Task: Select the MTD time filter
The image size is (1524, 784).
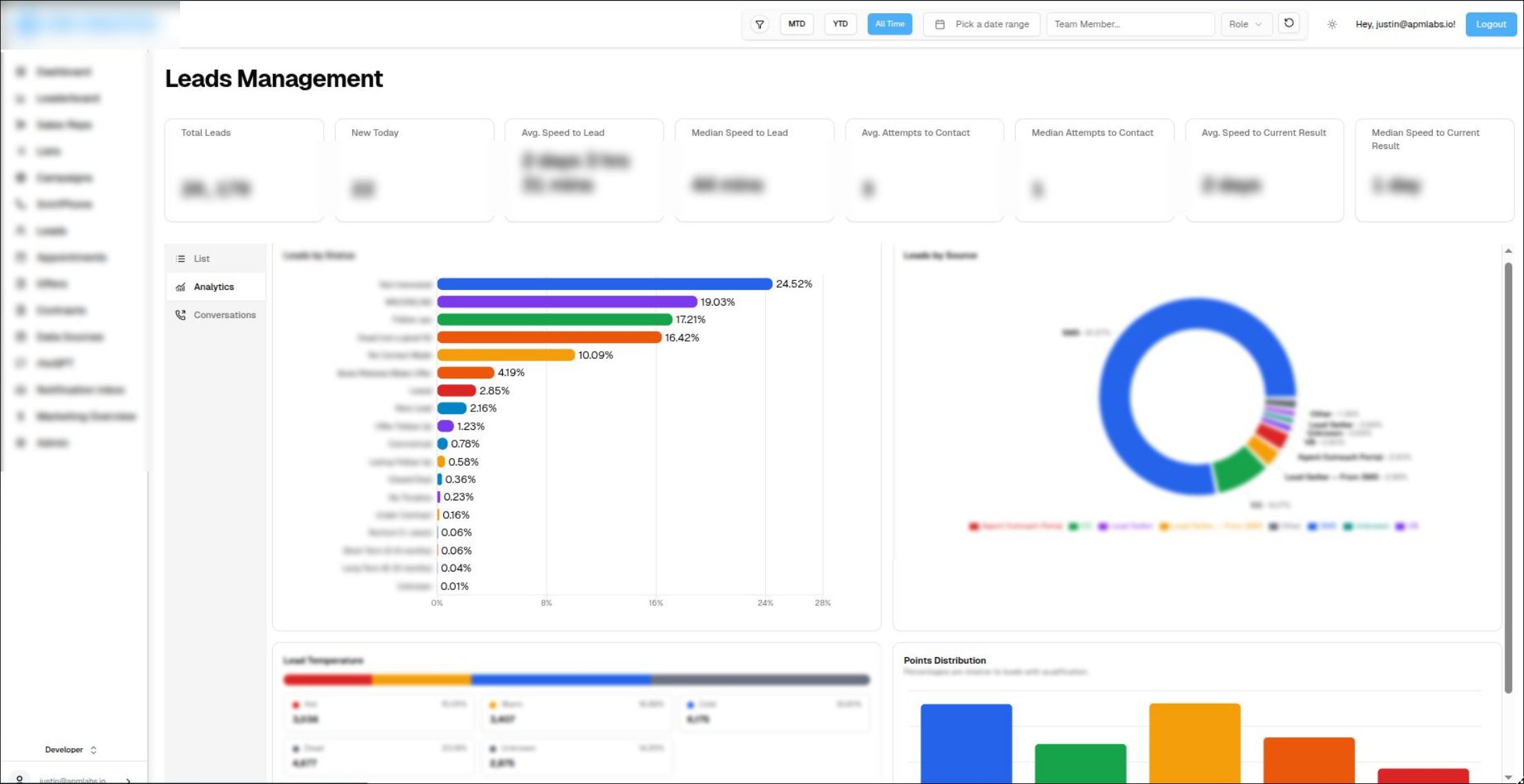Action: 796,24
